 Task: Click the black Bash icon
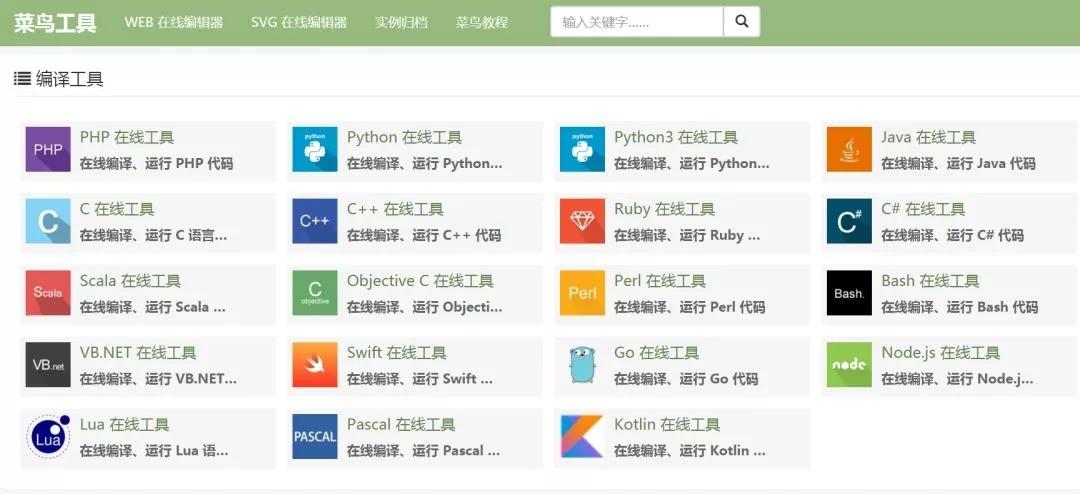(x=849, y=293)
